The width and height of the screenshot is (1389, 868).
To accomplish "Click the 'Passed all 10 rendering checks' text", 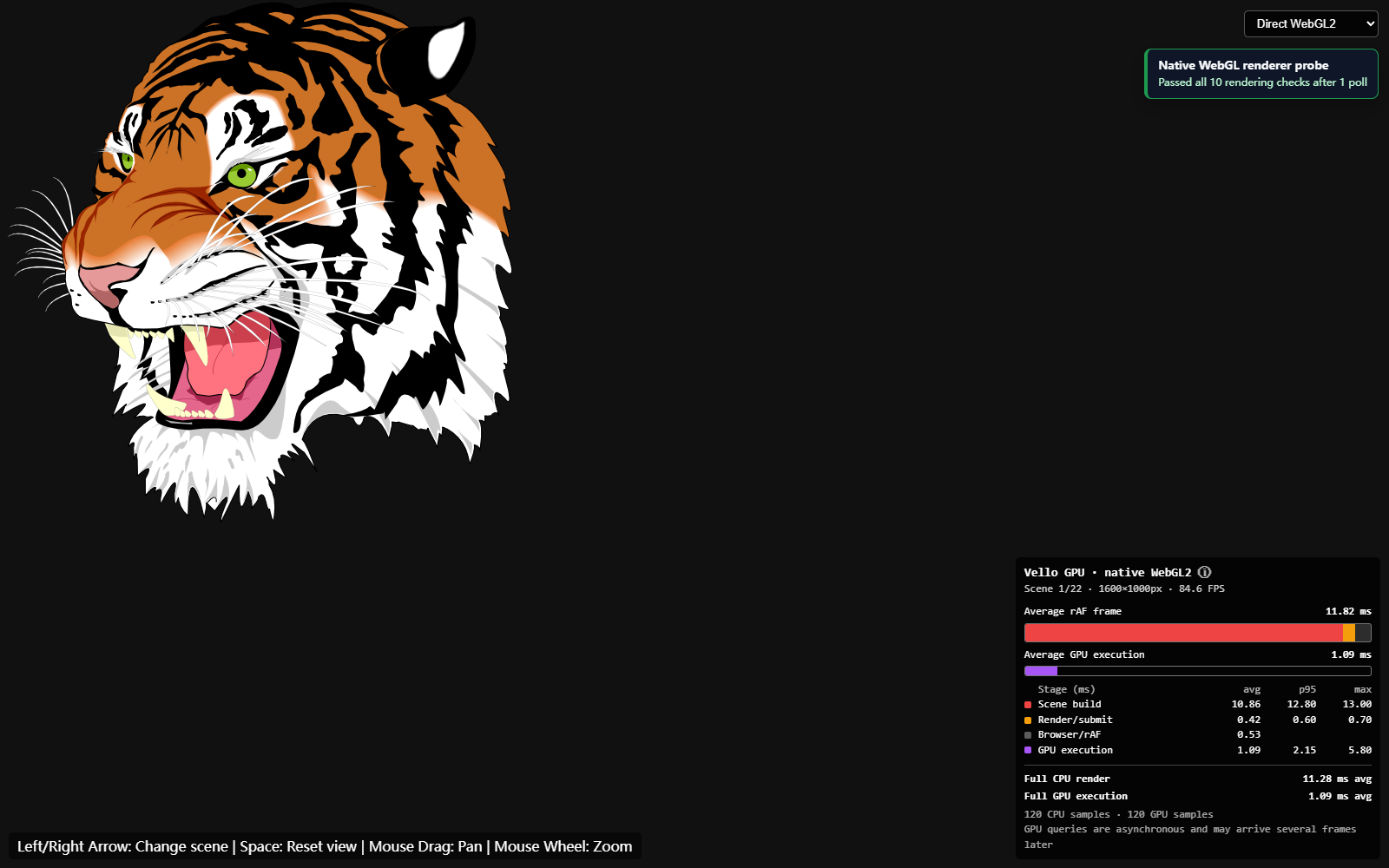I will [1262, 82].
